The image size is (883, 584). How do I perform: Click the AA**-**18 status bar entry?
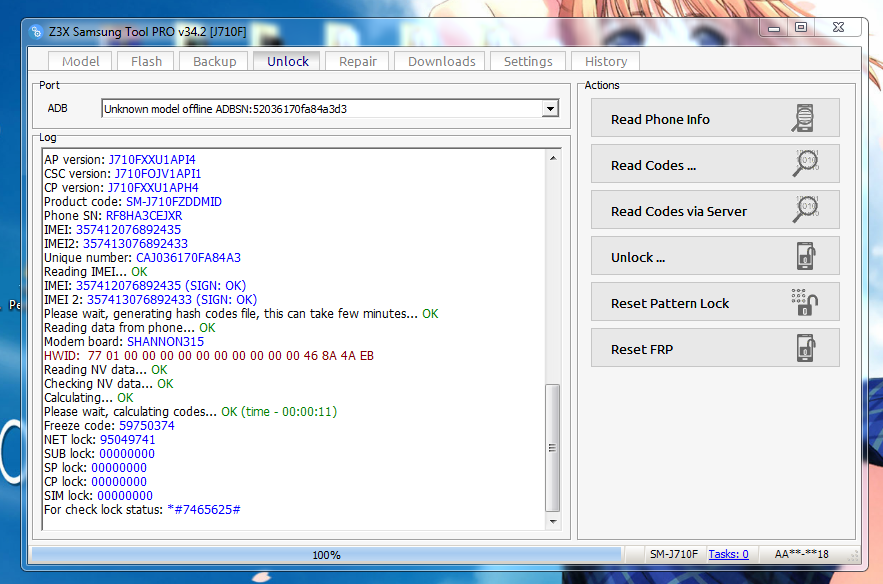click(801, 554)
